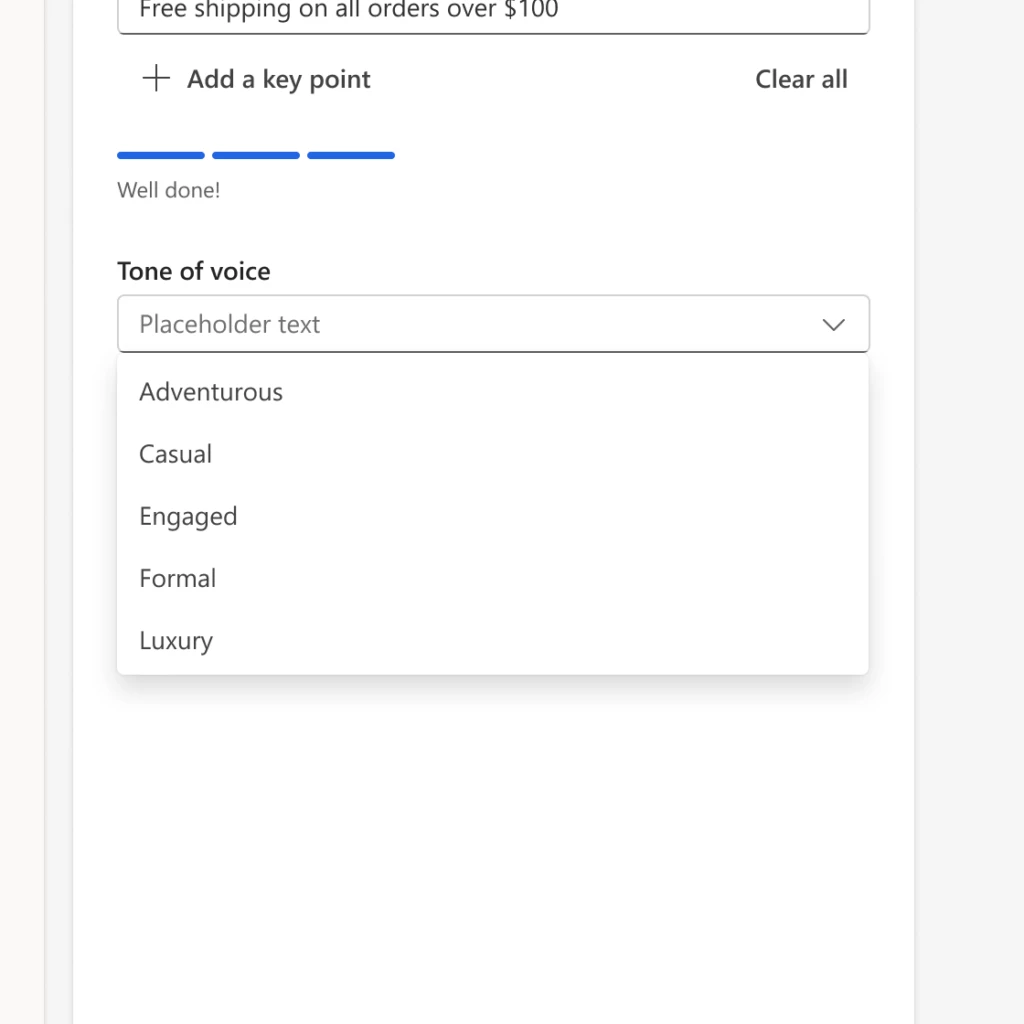1024x1024 pixels.
Task: Click the plus icon to add a key point
Action: pos(156,79)
